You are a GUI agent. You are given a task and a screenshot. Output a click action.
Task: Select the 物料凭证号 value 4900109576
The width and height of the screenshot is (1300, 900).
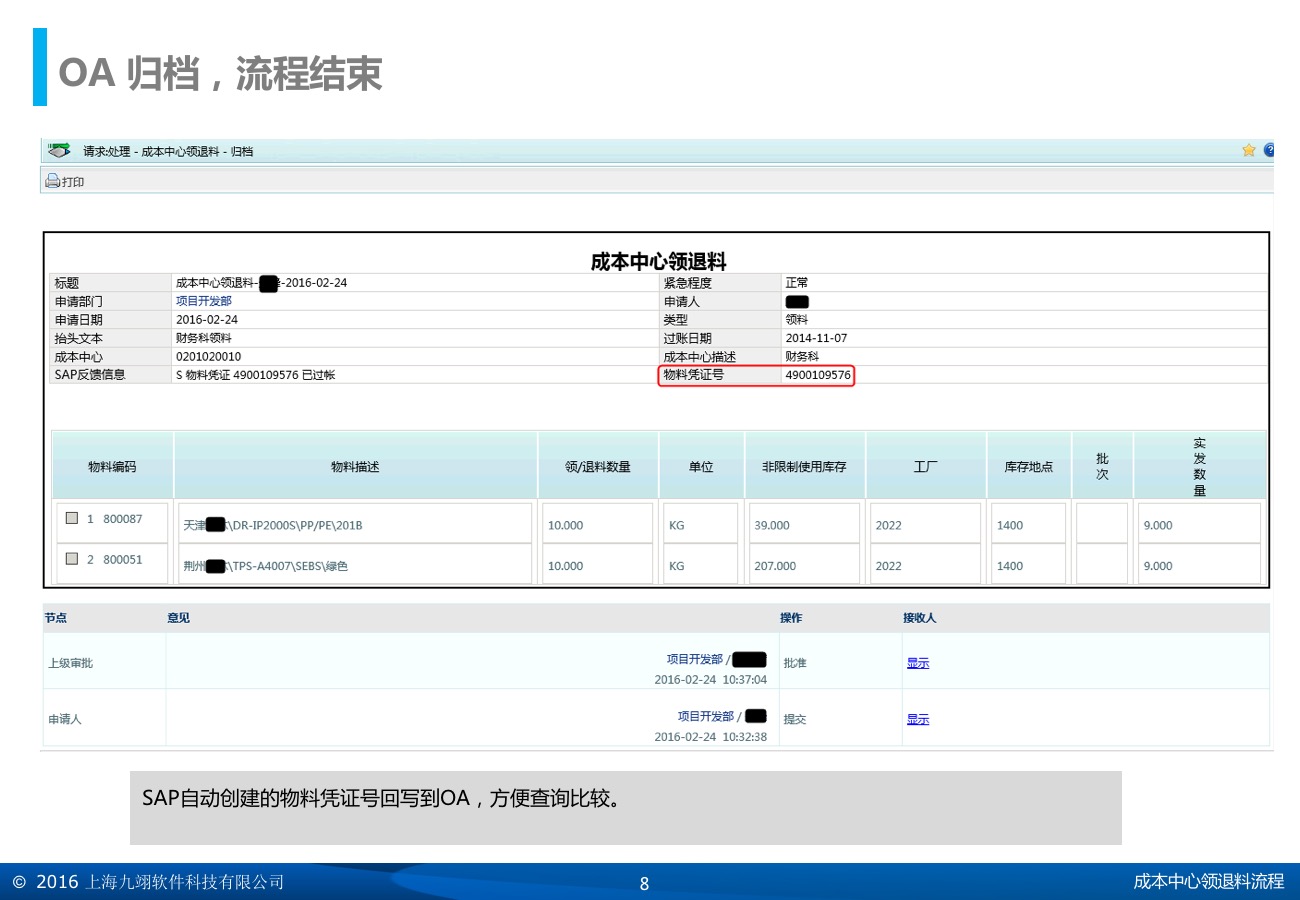[818, 376]
